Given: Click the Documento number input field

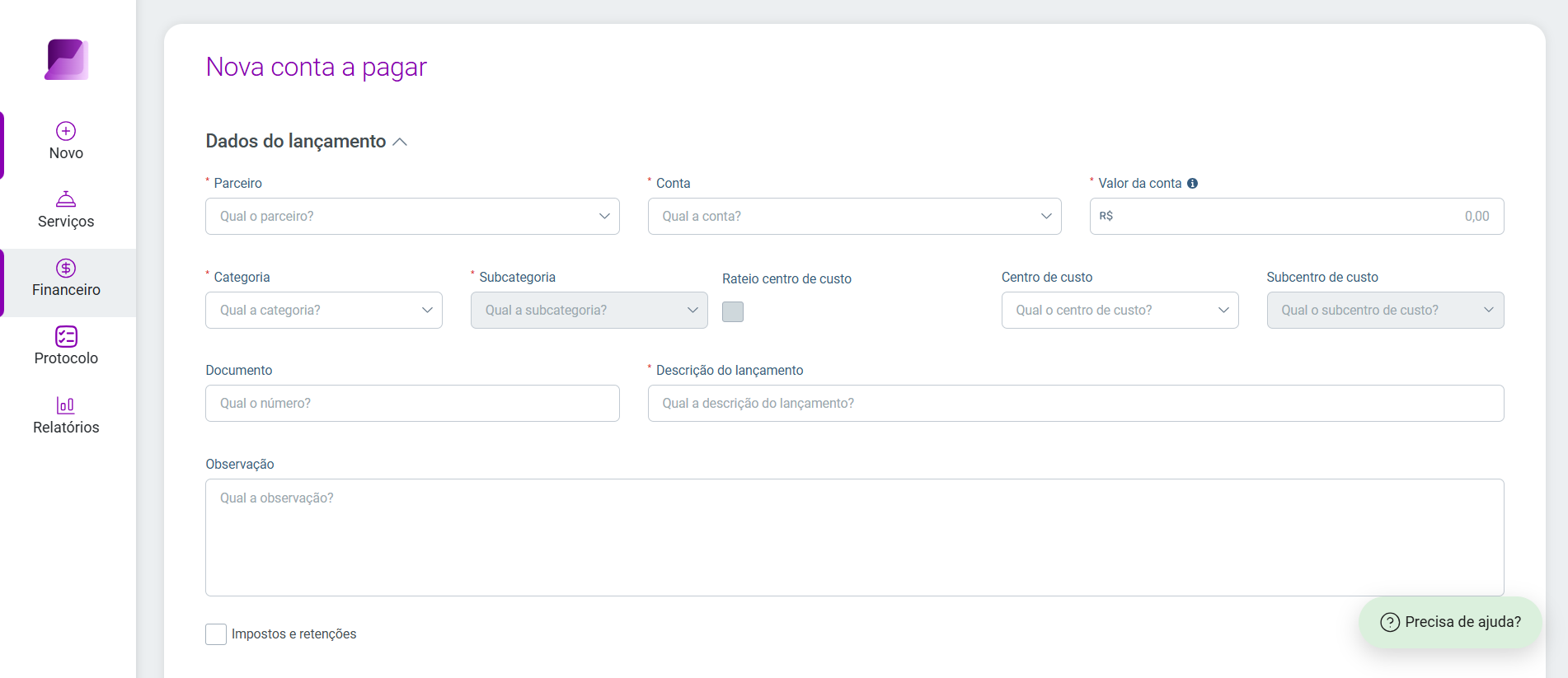Looking at the screenshot, I should pyautogui.click(x=412, y=403).
